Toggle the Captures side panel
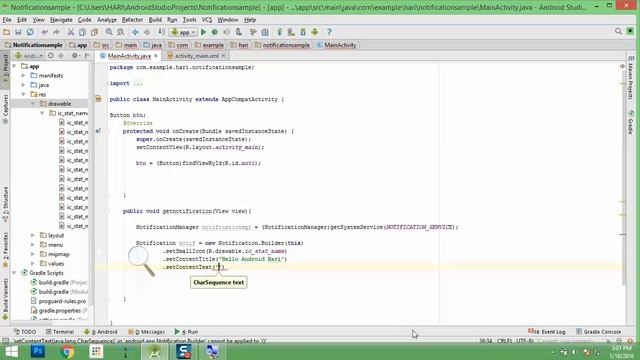The width and height of the screenshot is (640, 360). (5, 109)
